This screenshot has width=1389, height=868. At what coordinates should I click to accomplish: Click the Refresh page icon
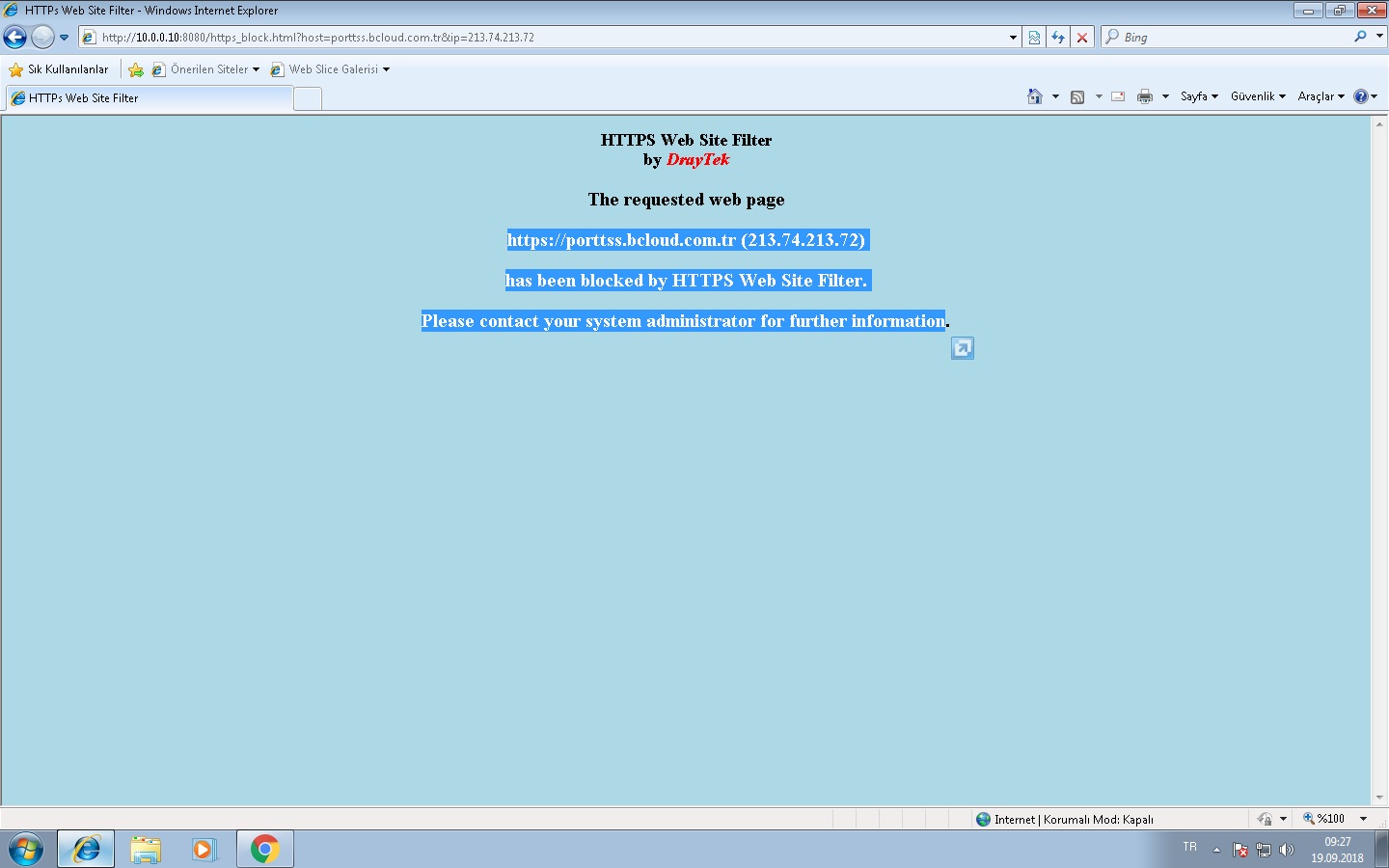pyautogui.click(x=1058, y=38)
